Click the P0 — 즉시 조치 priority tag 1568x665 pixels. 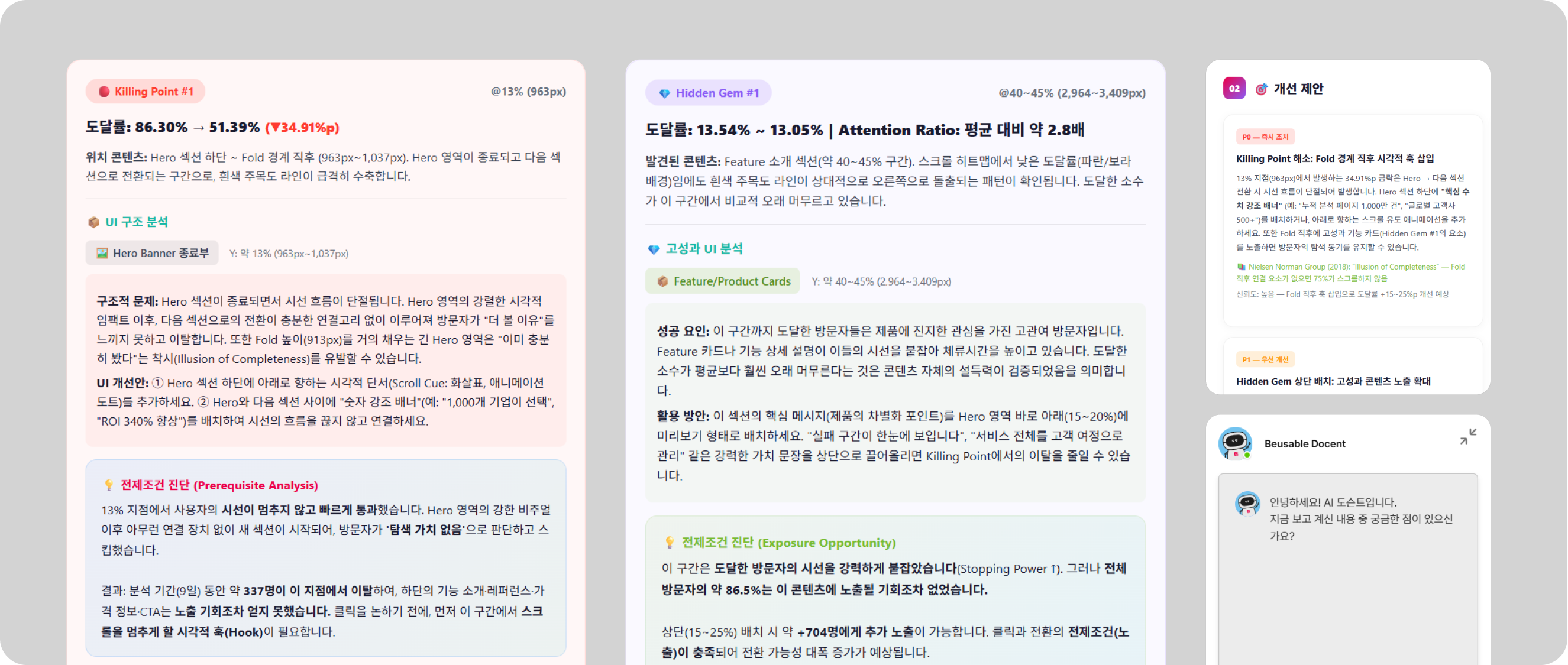point(1265,137)
